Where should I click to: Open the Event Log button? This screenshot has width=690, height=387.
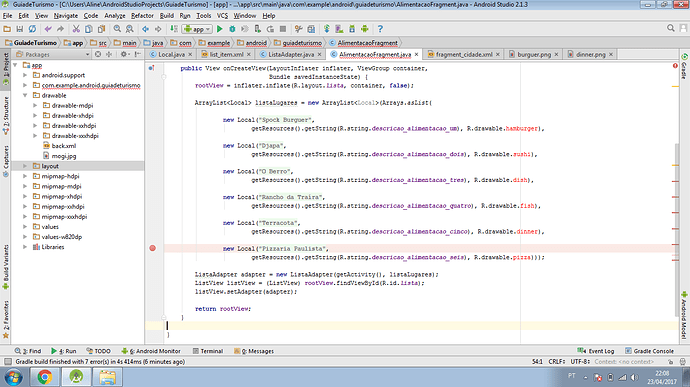point(596,351)
